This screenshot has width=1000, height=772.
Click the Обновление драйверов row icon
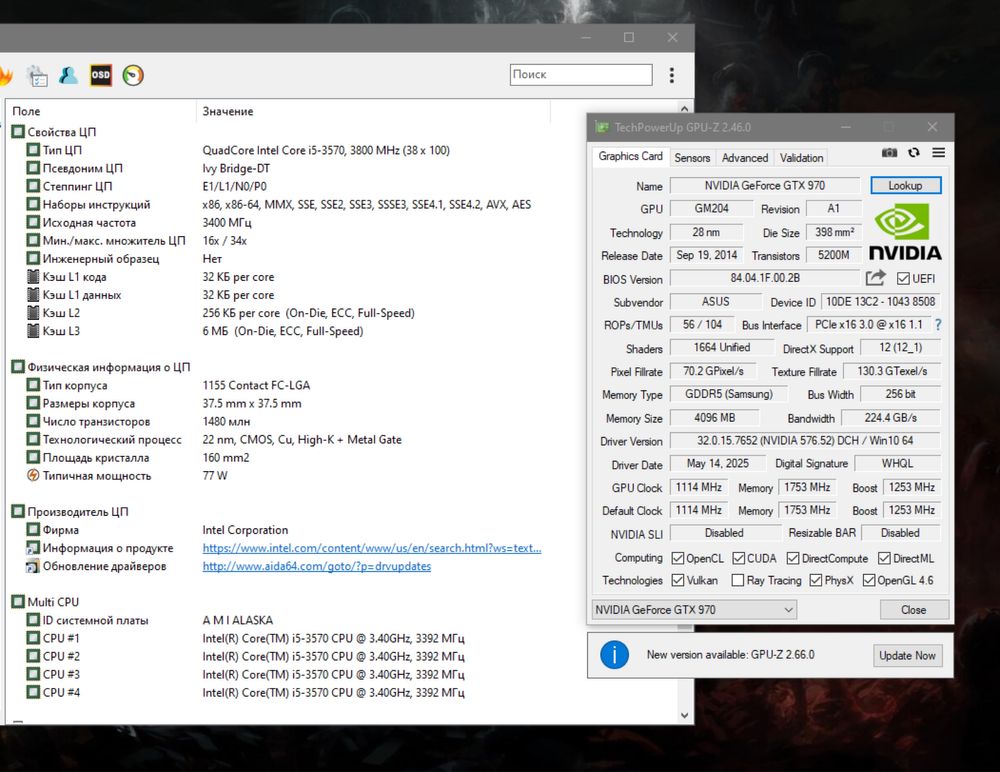(x=33, y=566)
